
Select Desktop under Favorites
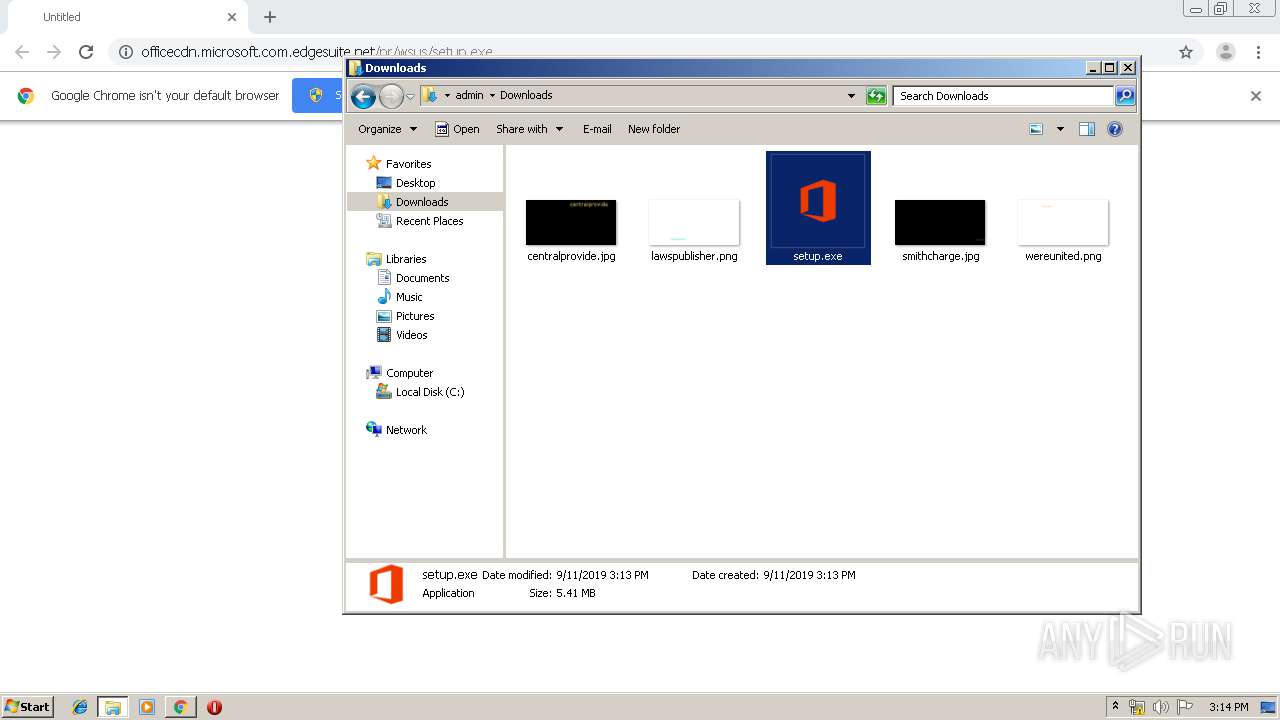pyautogui.click(x=406, y=183)
